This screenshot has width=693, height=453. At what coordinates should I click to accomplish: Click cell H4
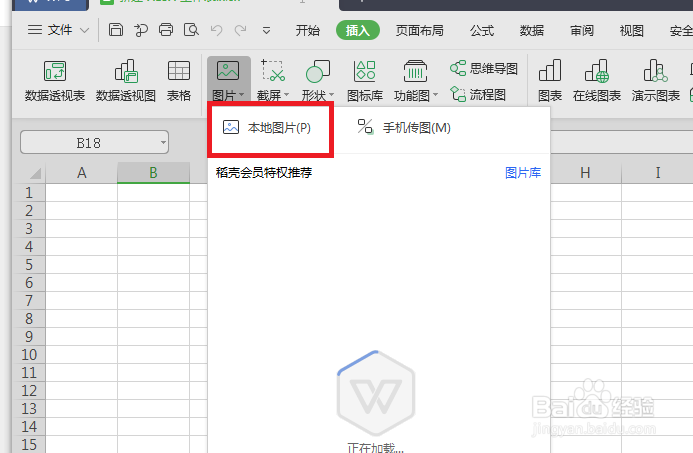click(586, 247)
